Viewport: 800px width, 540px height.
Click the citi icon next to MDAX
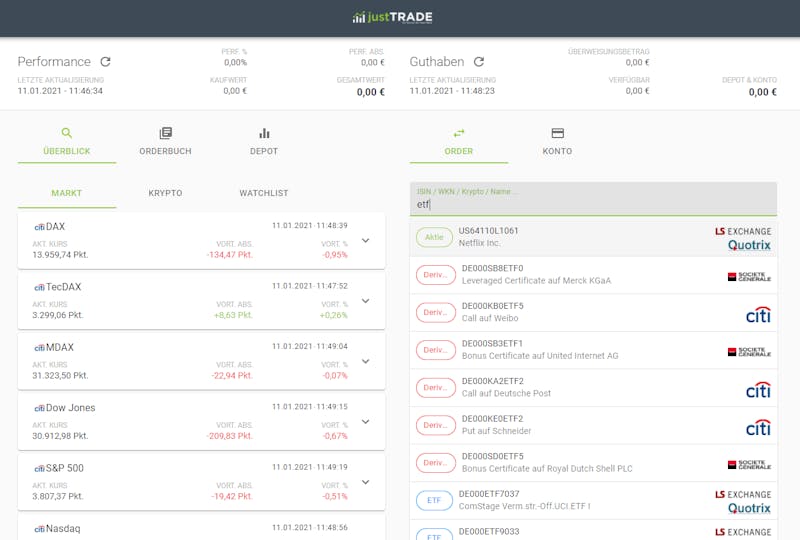(39, 348)
